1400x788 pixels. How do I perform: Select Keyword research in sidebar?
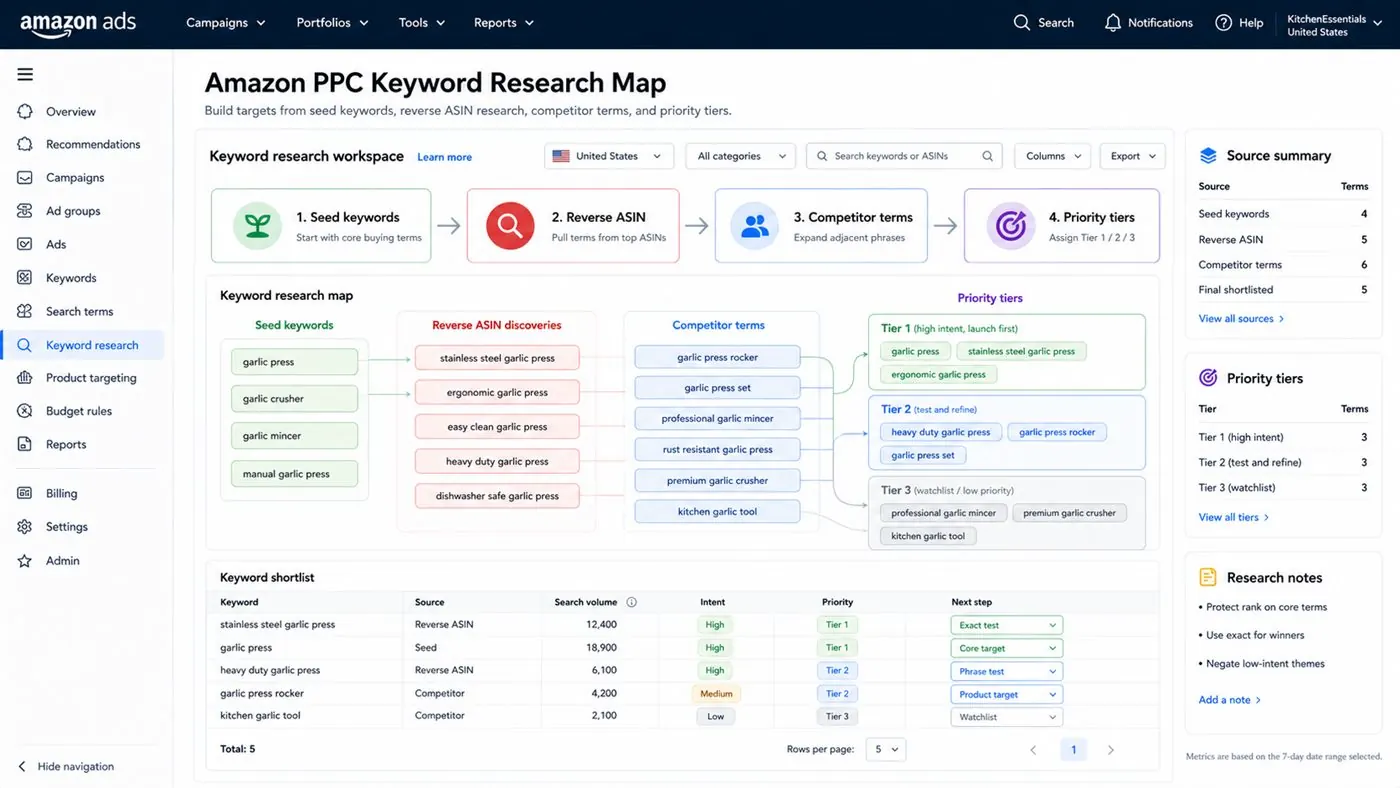coord(83,345)
